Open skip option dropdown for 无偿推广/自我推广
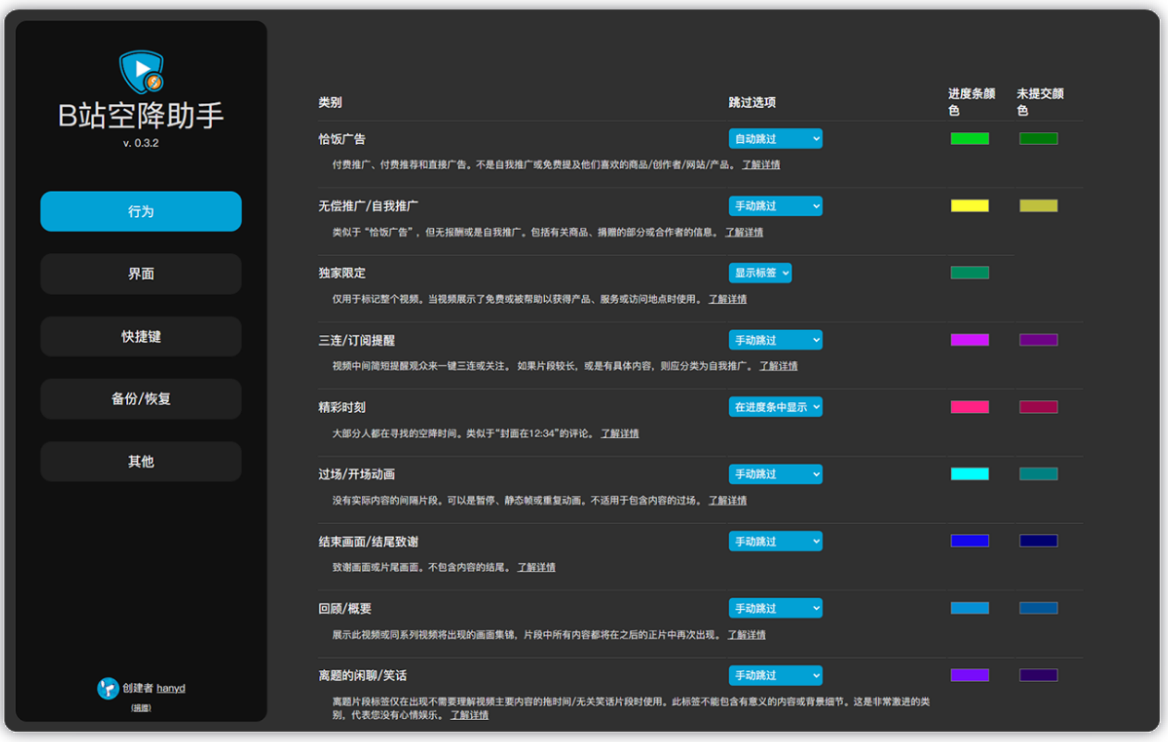Screen dimensions: 1168x742 tap(775, 206)
